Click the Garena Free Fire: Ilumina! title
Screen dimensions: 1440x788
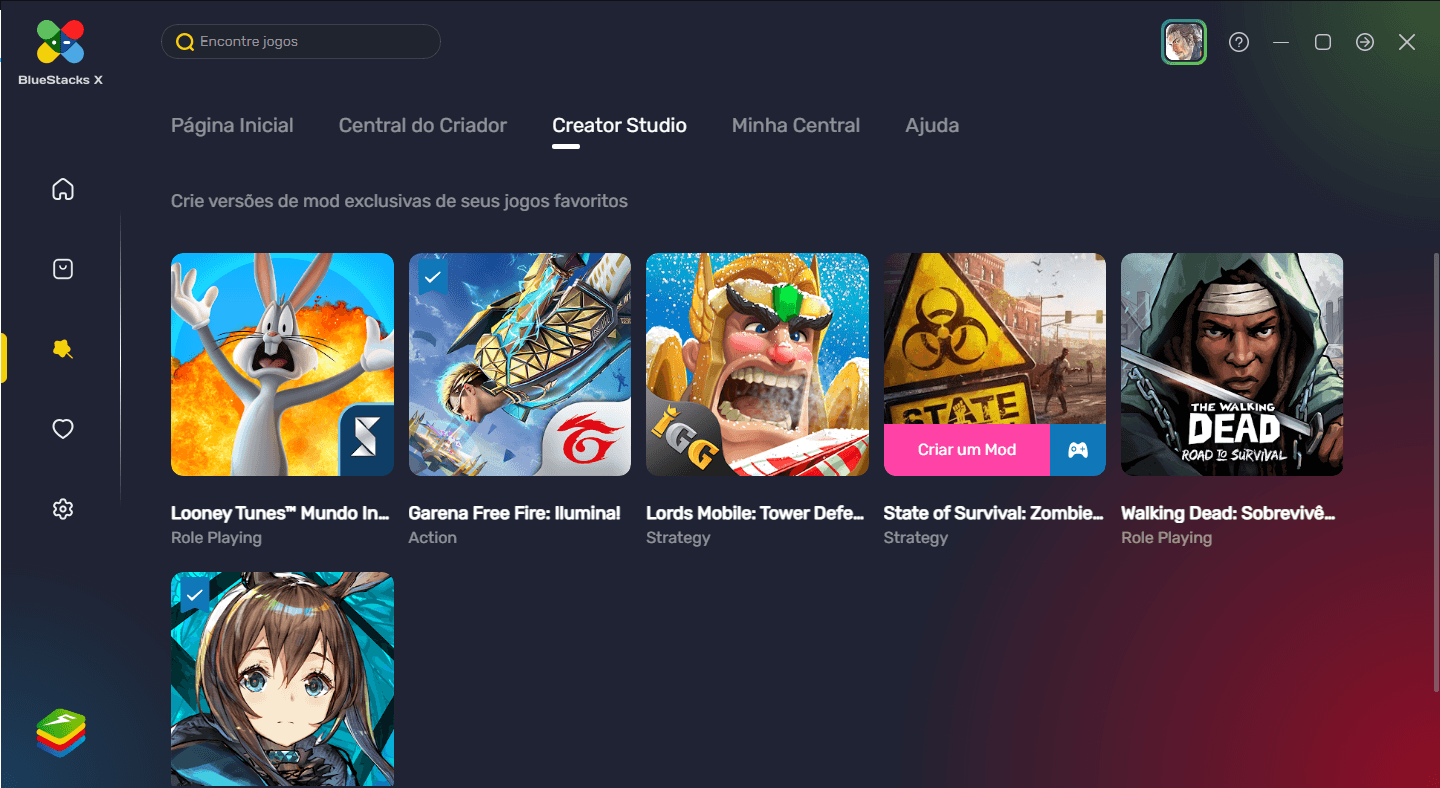515,513
